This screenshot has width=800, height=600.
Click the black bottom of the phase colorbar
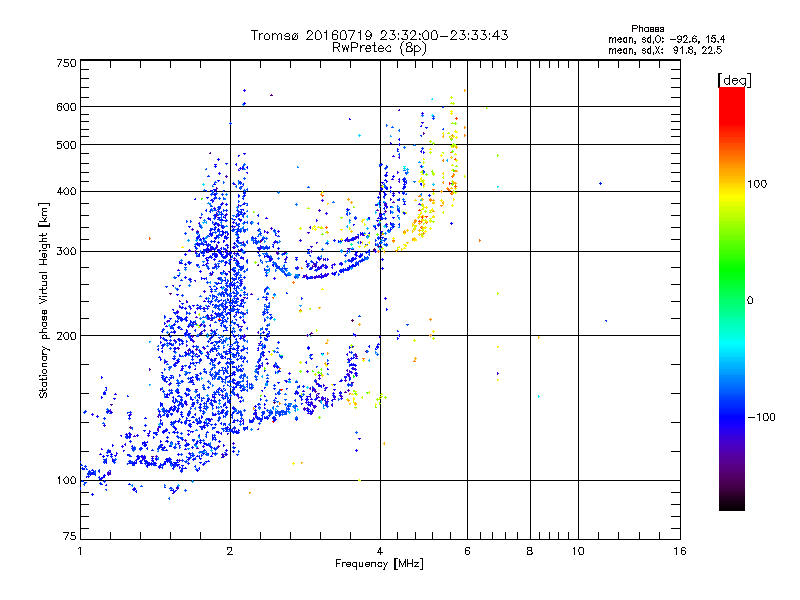click(732, 505)
